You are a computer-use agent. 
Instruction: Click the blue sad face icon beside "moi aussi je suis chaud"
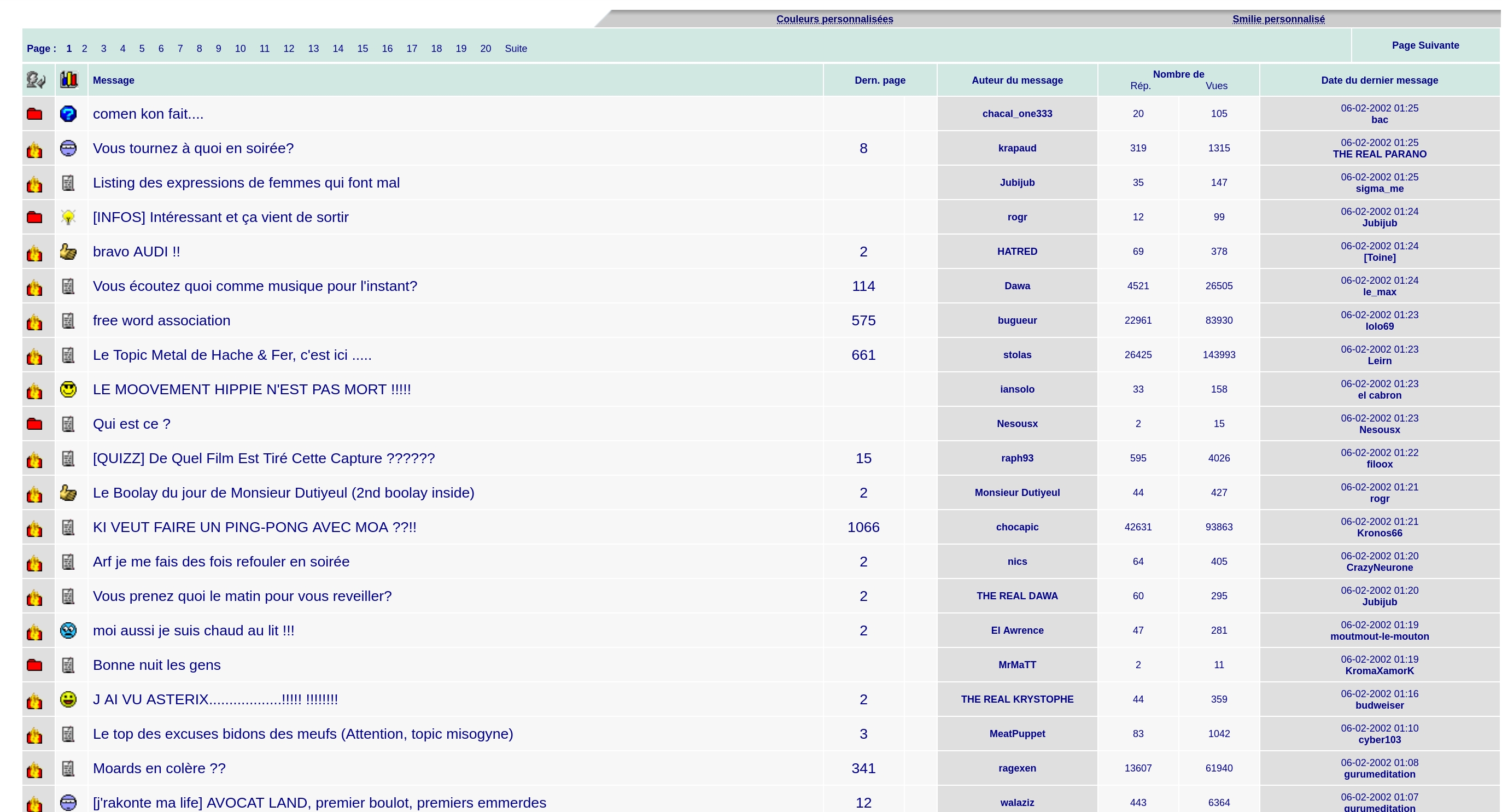tap(68, 630)
